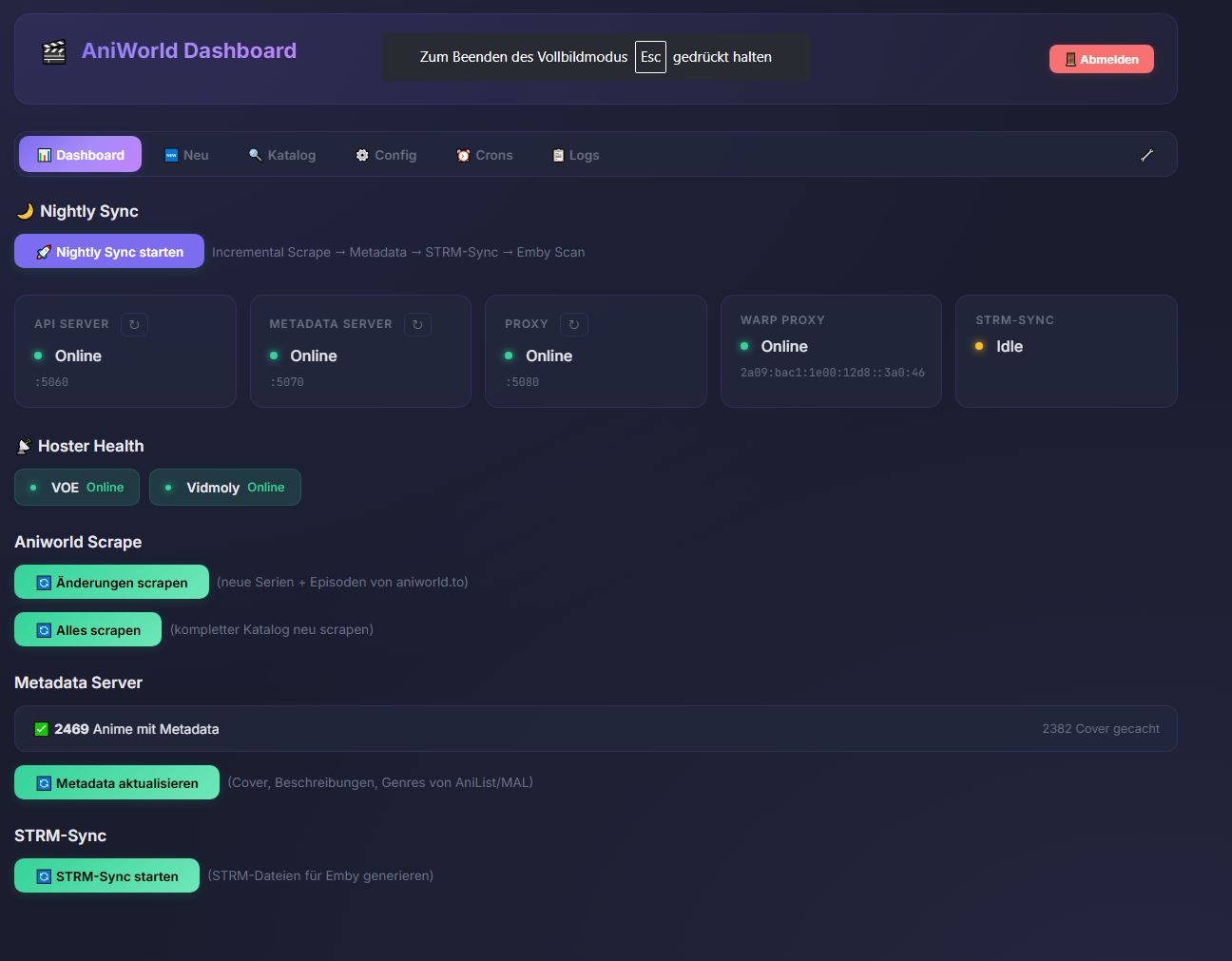
Task: Select the VOE Online hoster badge
Action: [77, 488]
